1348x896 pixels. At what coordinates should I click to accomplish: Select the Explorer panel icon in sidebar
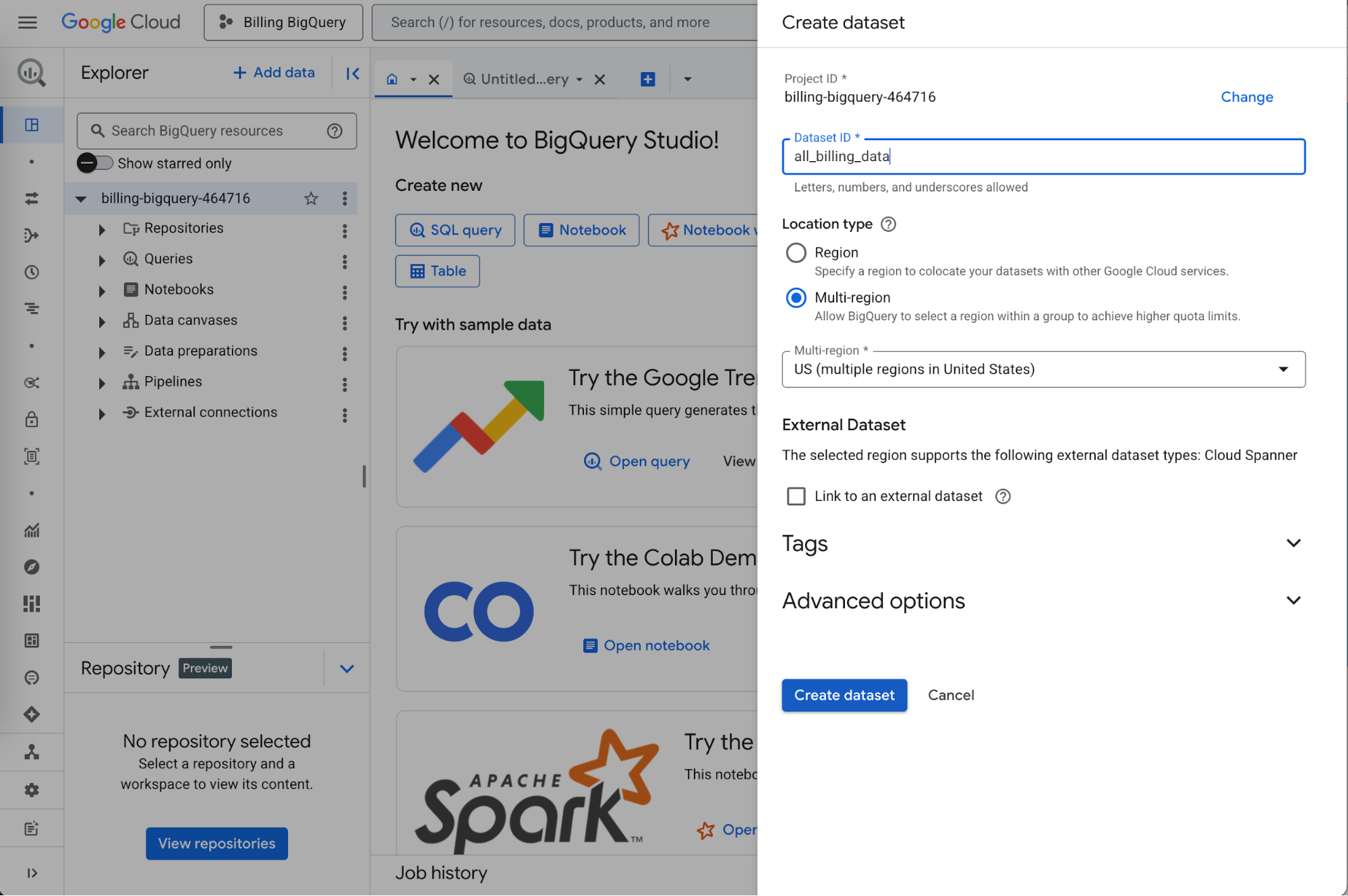click(x=32, y=125)
